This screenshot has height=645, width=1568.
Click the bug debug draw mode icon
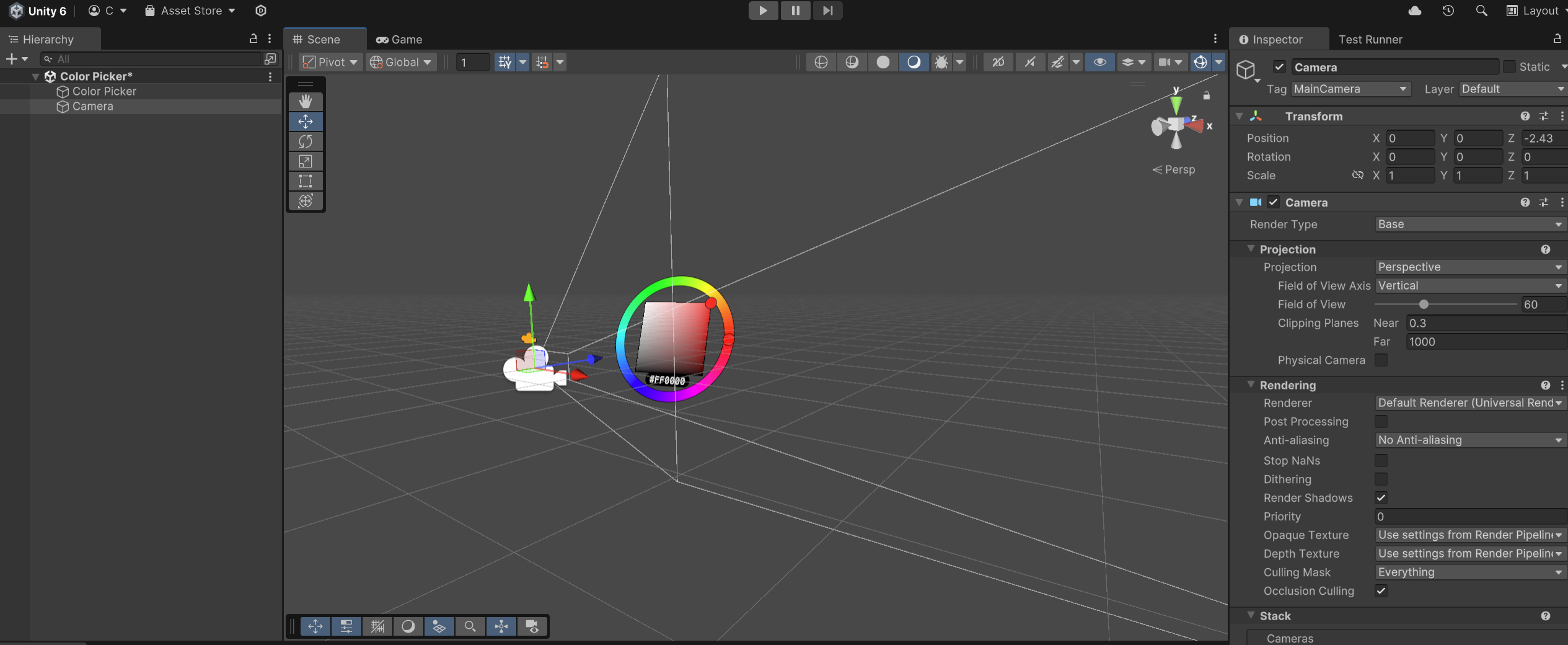[x=941, y=62]
